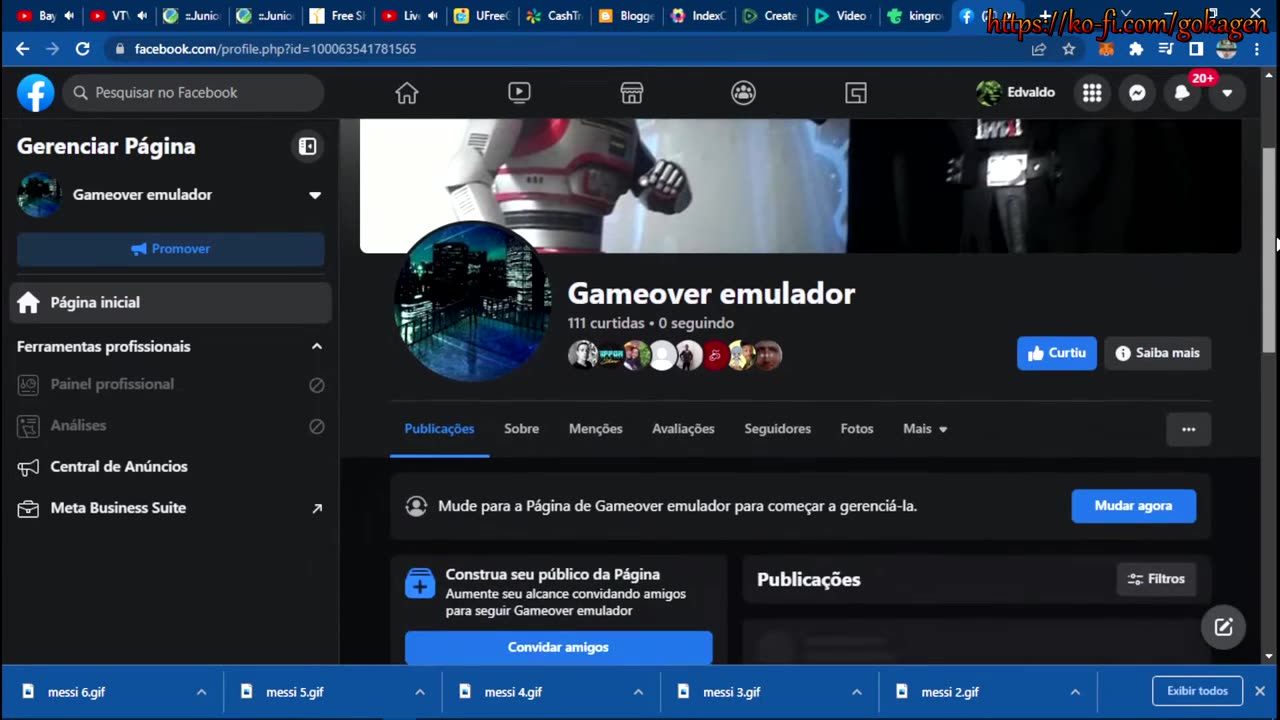Expand options chevron for messi 3.gif
Viewport: 1280px width, 720px height.
click(x=857, y=692)
